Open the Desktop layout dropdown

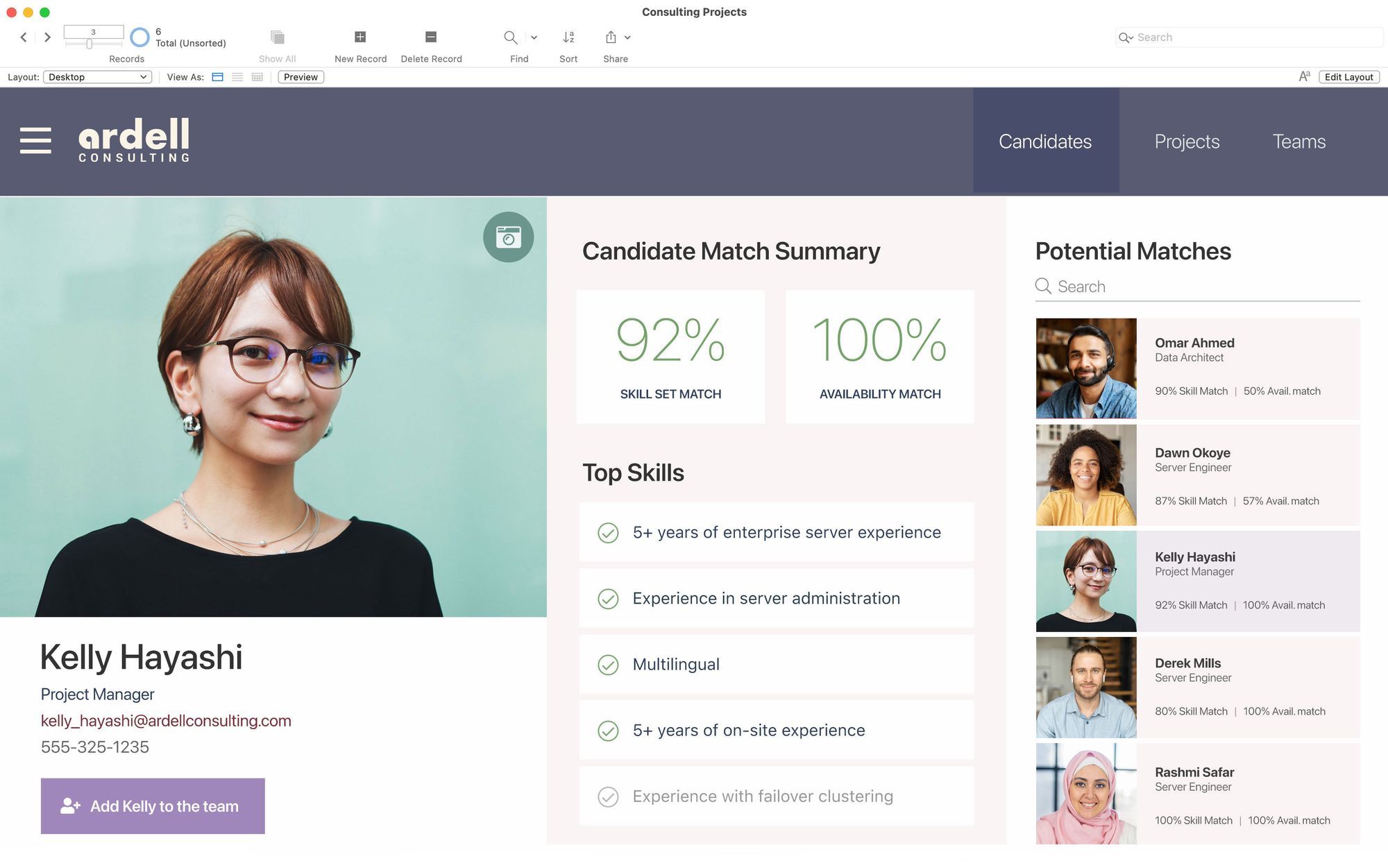[97, 76]
